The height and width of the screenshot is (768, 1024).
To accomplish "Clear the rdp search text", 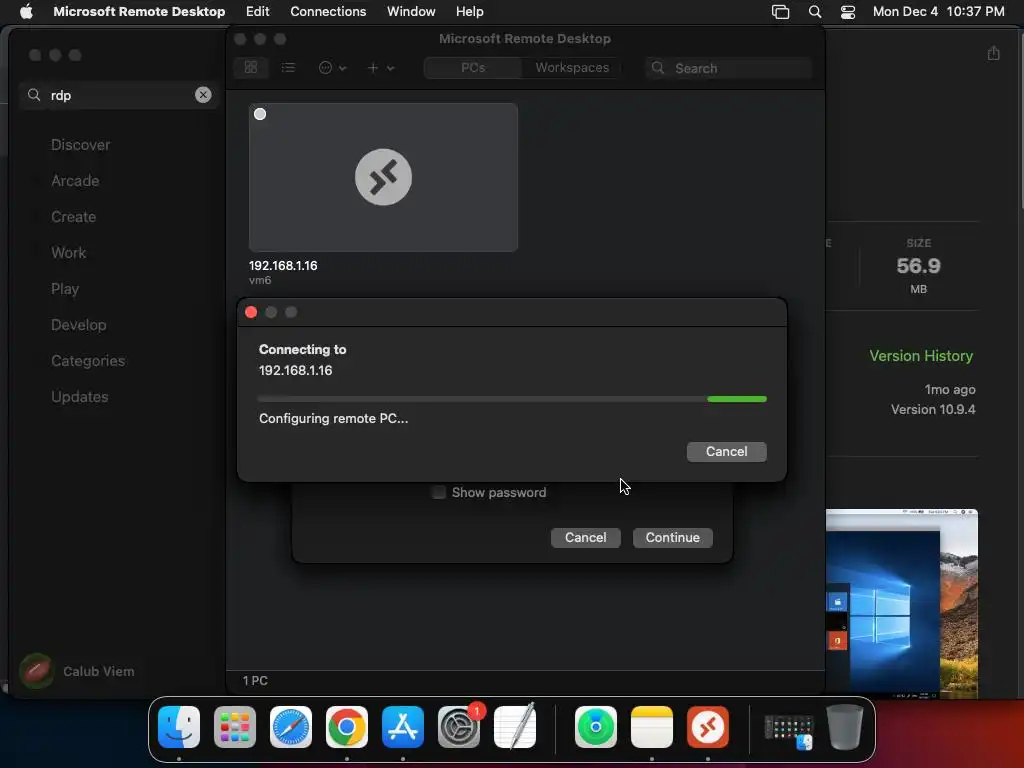I will point(203,95).
